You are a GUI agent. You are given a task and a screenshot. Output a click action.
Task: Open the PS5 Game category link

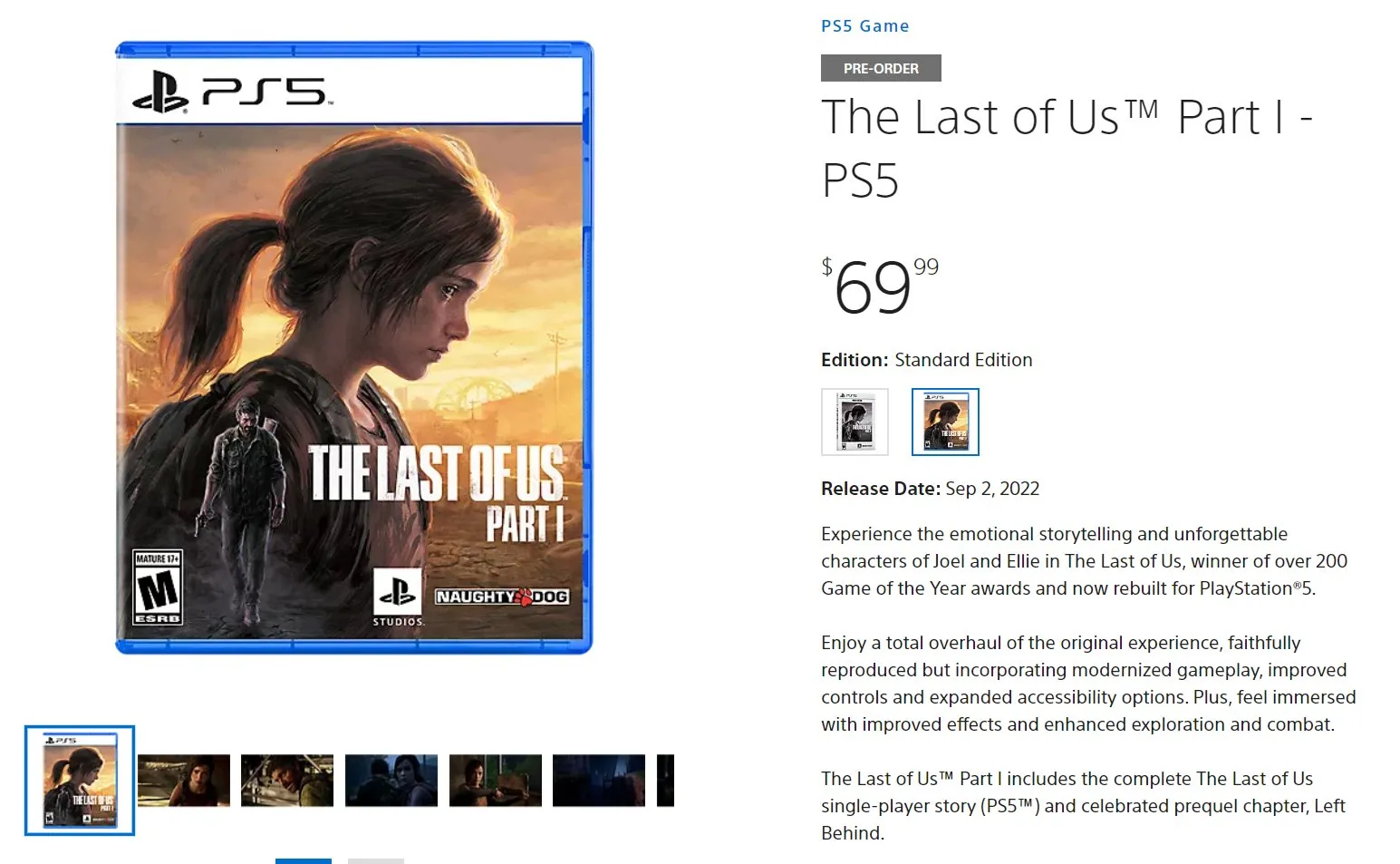(x=864, y=26)
